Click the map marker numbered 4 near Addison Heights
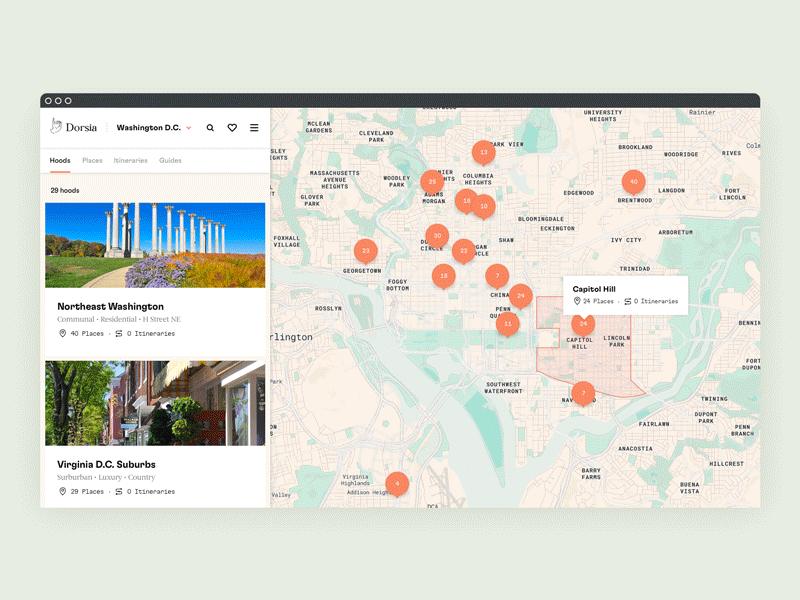 pyautogui.click(x=397, y=483)
